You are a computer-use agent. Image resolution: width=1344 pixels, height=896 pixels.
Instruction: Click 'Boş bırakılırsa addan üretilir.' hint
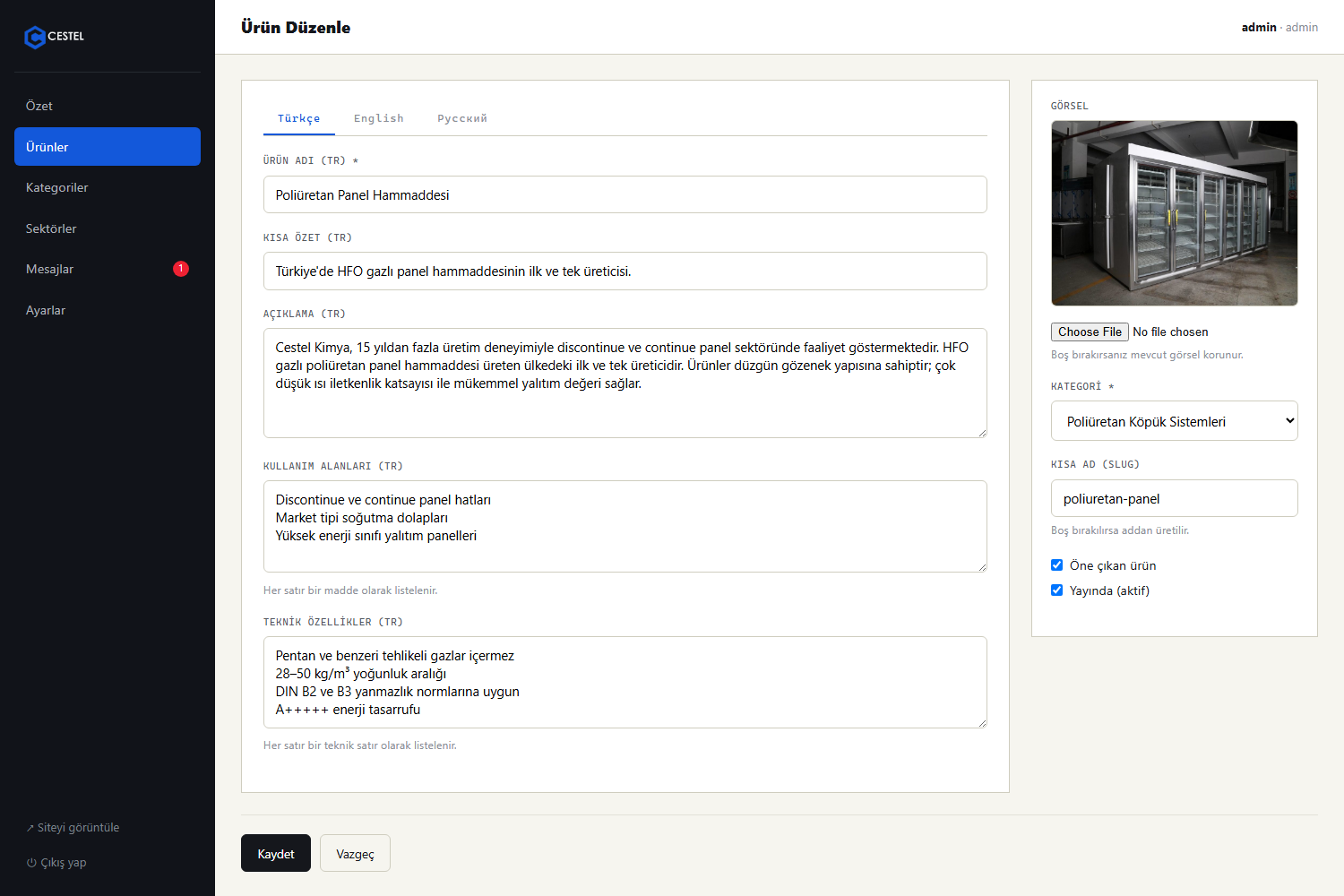(x=1120, y=530)
